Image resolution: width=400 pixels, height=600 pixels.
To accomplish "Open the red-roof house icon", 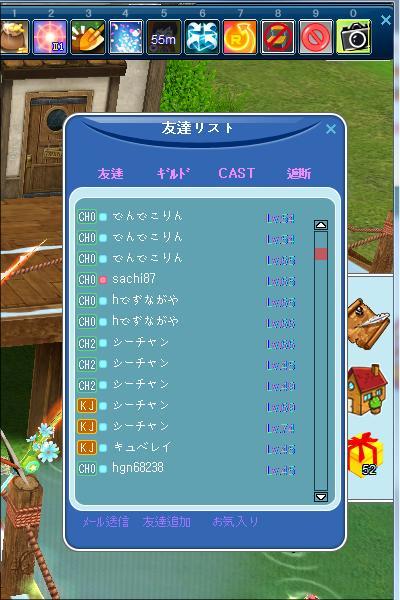I will click(367, 390).
